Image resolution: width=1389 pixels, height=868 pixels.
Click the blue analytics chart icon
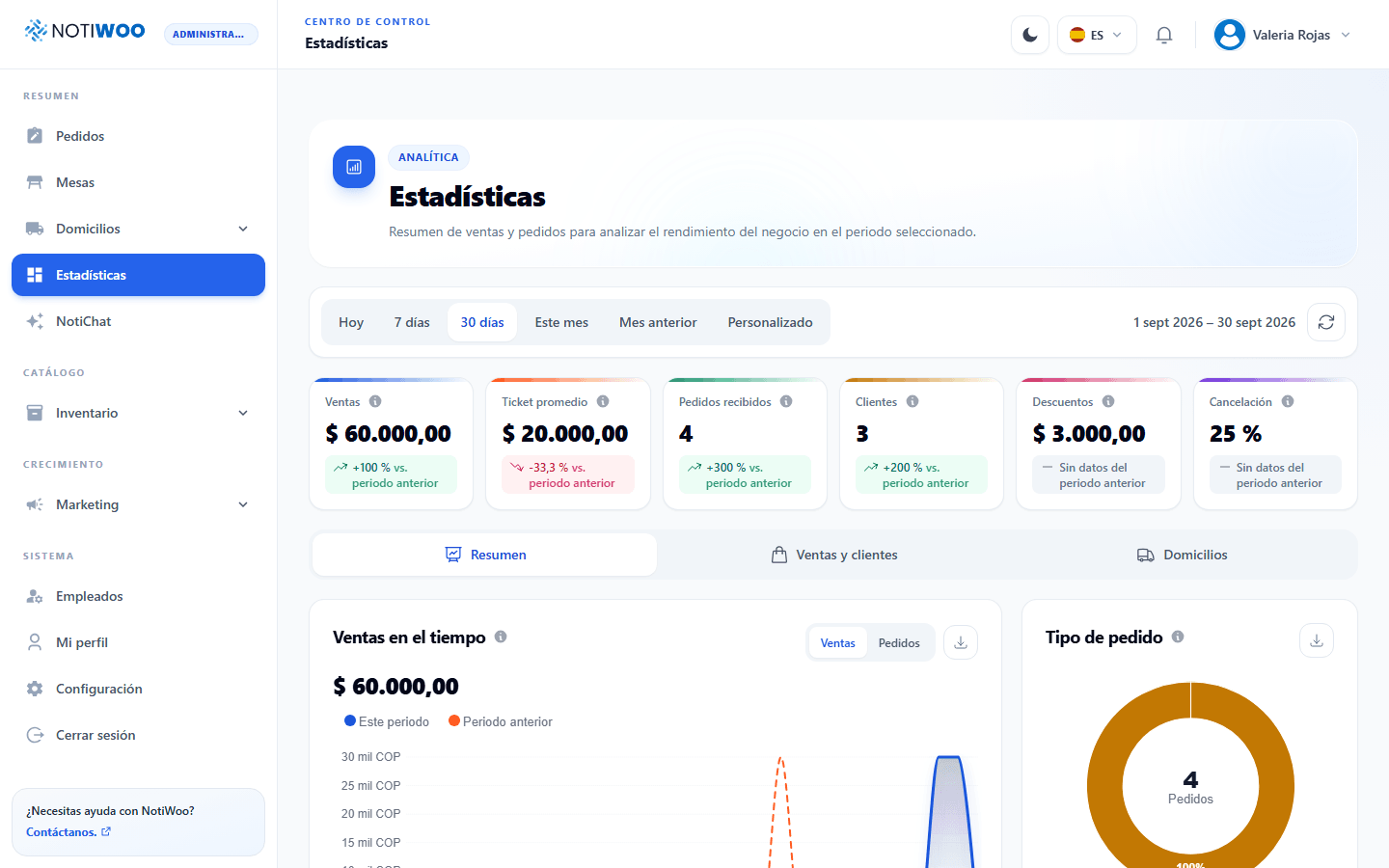click(354, 167)
